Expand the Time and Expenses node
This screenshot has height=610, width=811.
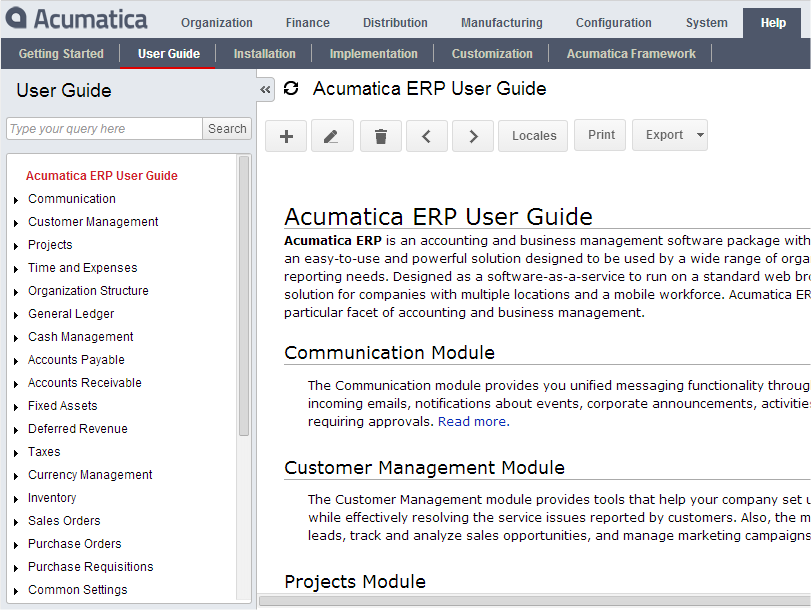click(x=16, y=269)
